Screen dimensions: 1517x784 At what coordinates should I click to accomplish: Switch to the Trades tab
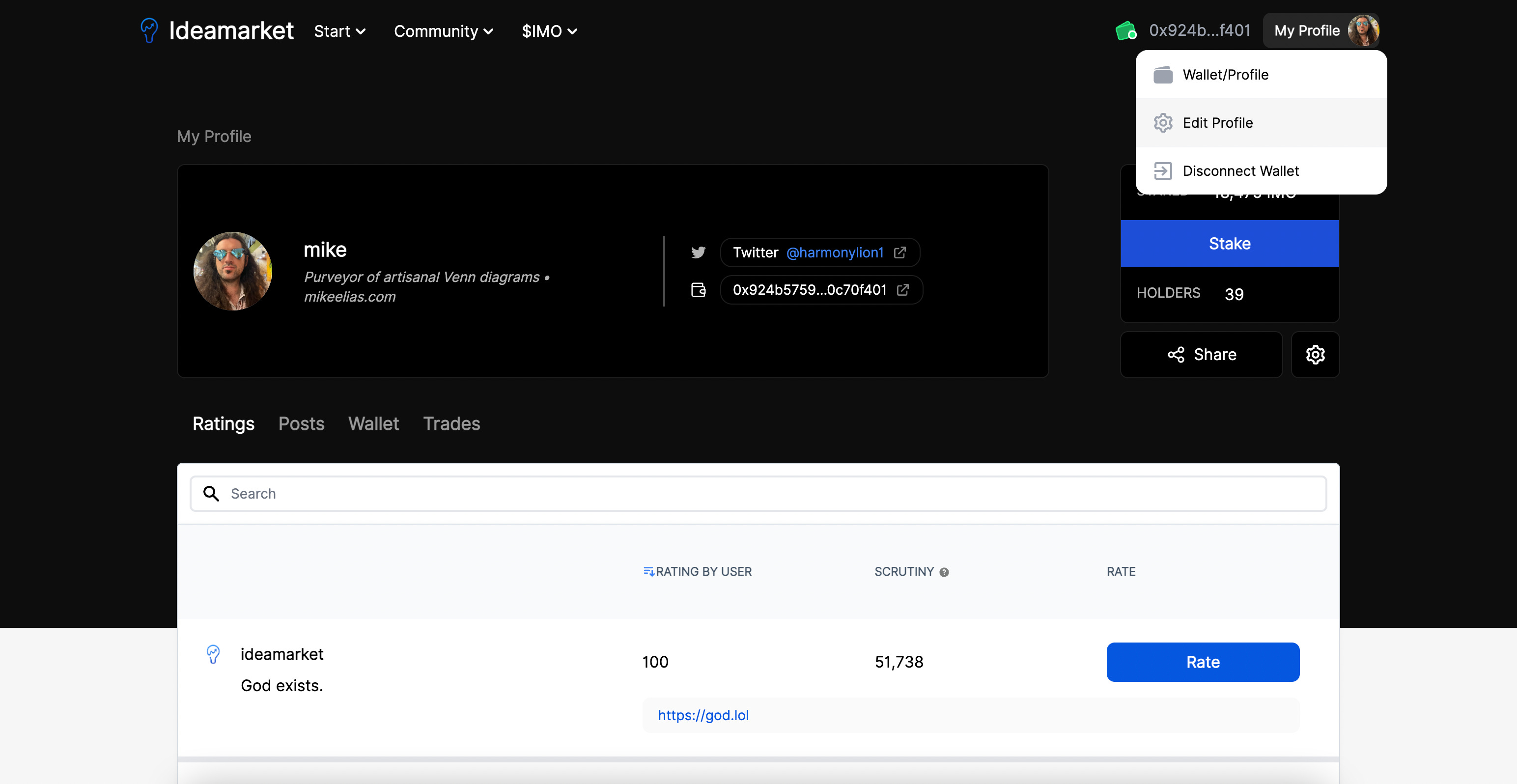[x=451, y=423]
